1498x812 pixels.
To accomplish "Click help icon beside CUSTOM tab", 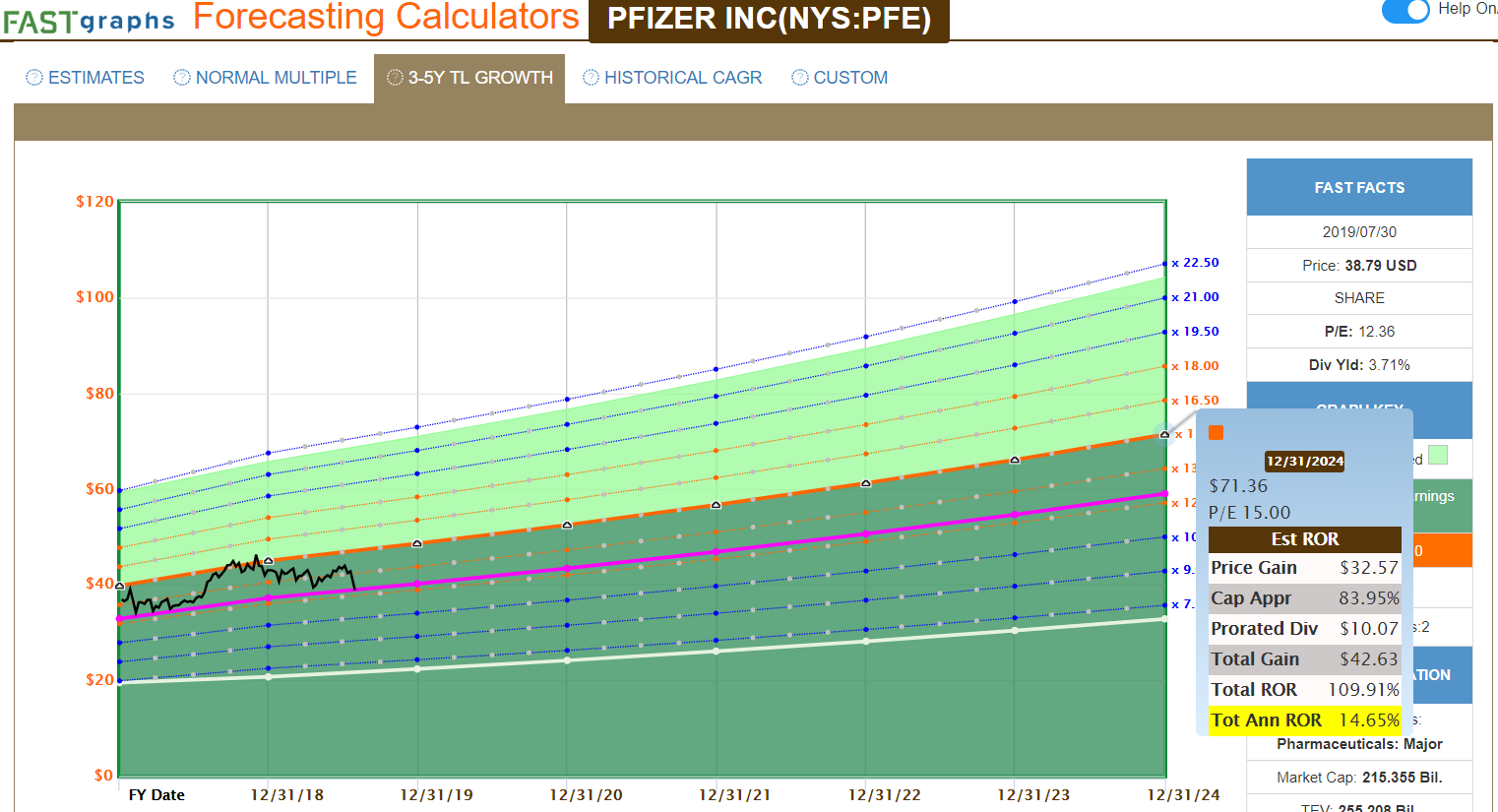I will (800, 77).
